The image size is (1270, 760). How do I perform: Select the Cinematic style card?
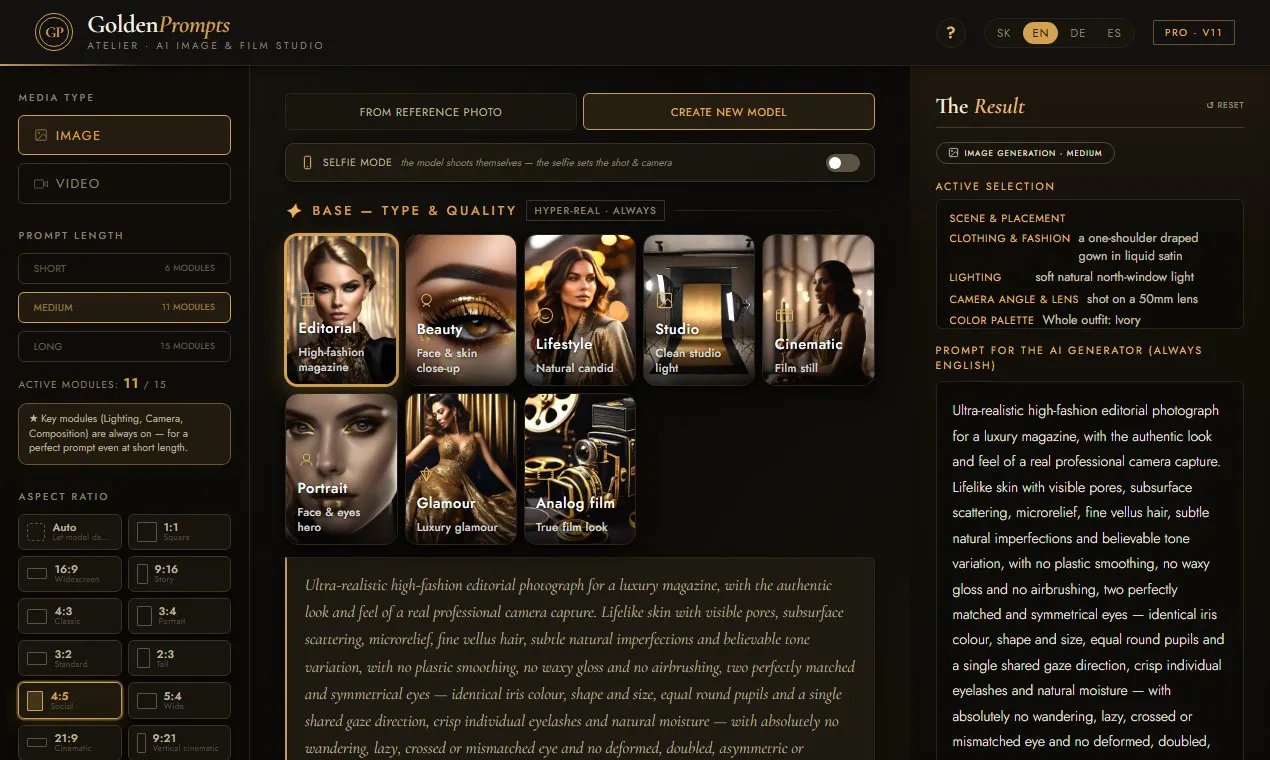point(818,310)
